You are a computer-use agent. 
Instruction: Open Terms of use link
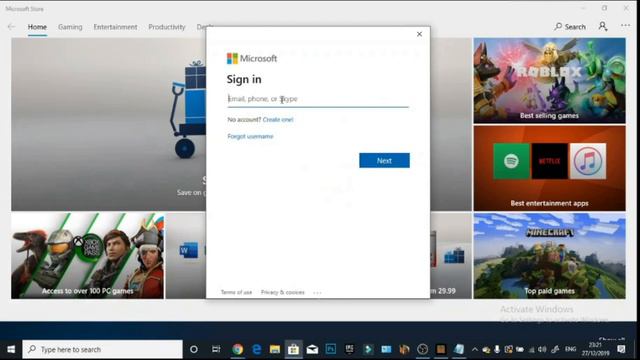pyautogui.click(x=236, y=292)
